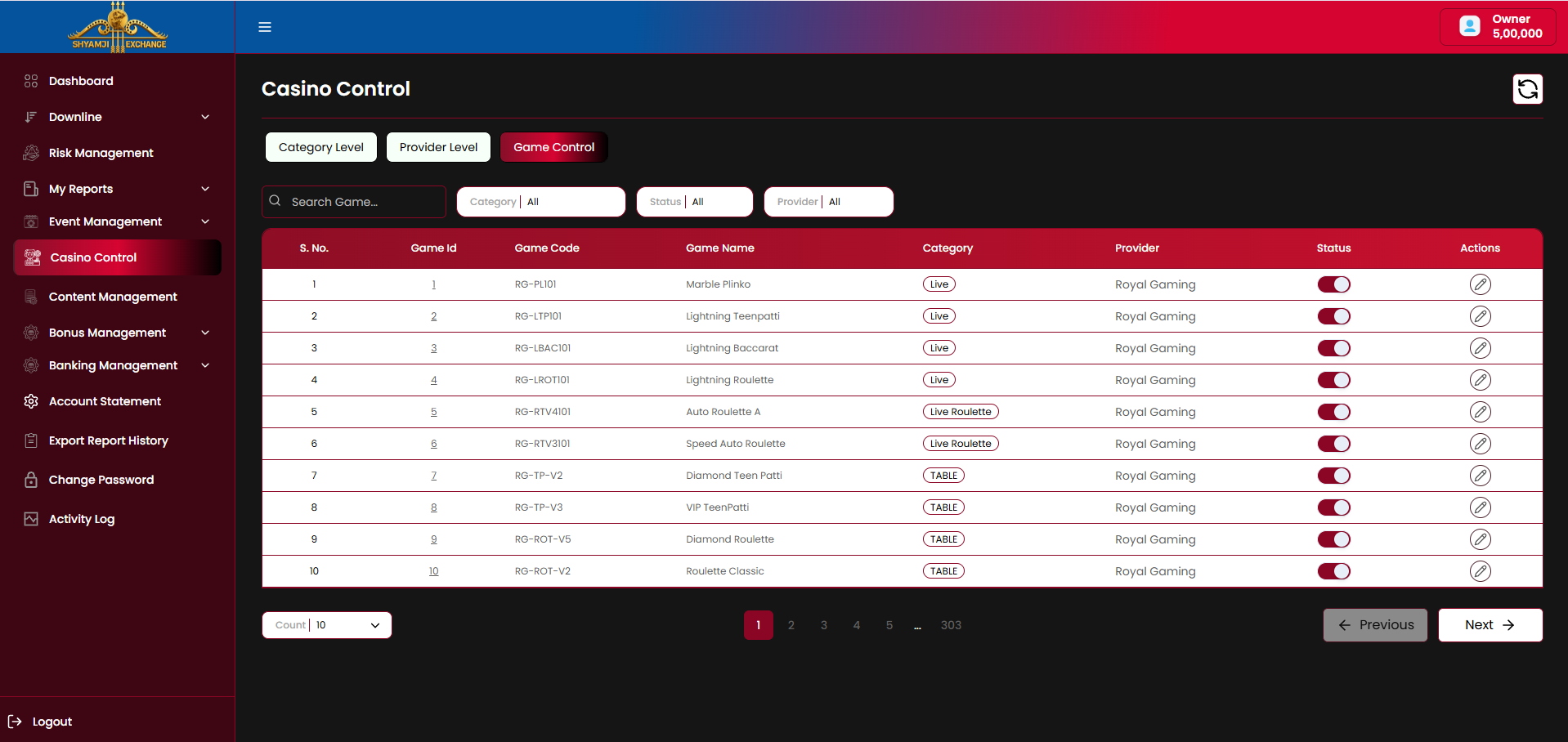The image size is (1568, 742).
Task: Click the Change Password lock icon
Action: click(31, 480)
